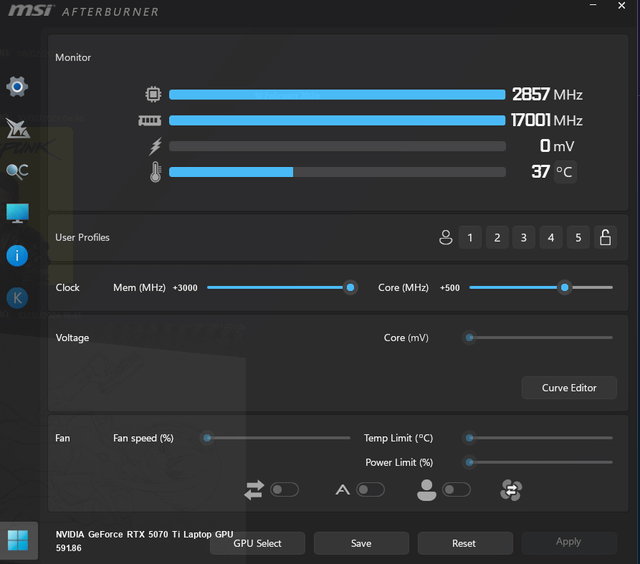Screen dimensions: 640x564
Task: Toggle the switch next to arrows icon
Action: pyautogui.click(x=284, y=490)
